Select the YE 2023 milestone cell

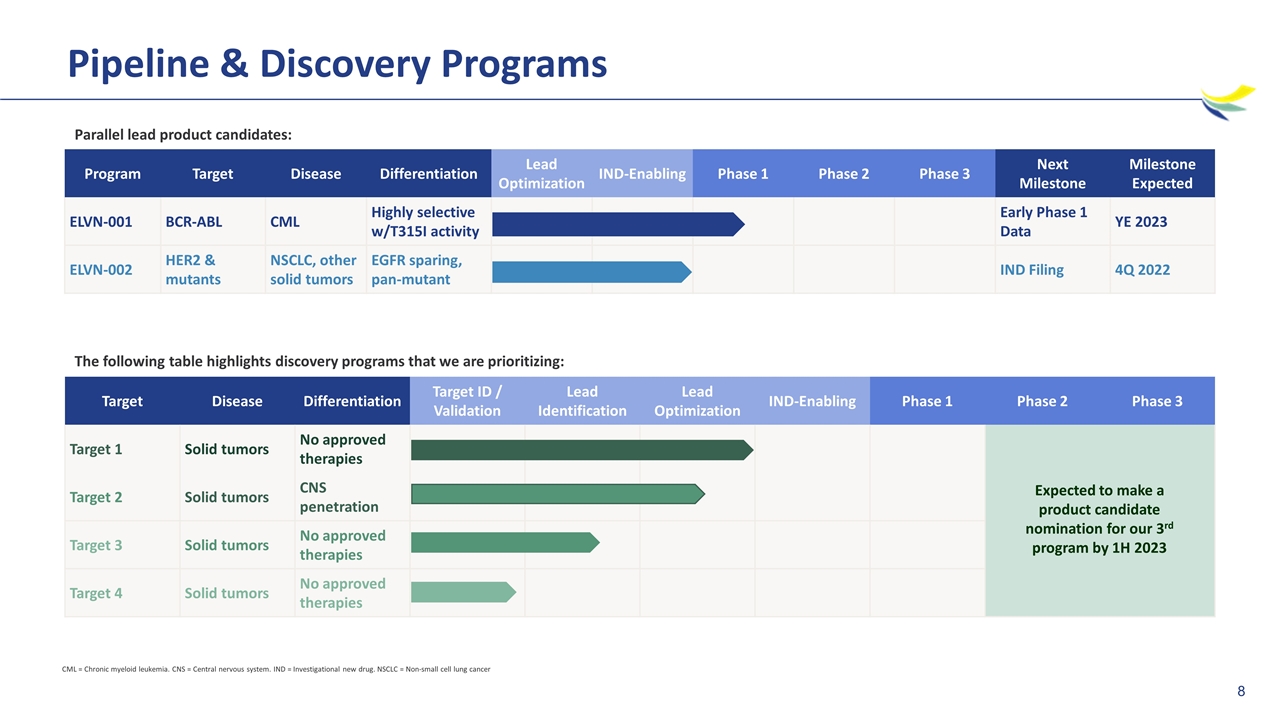[1141, 222]
